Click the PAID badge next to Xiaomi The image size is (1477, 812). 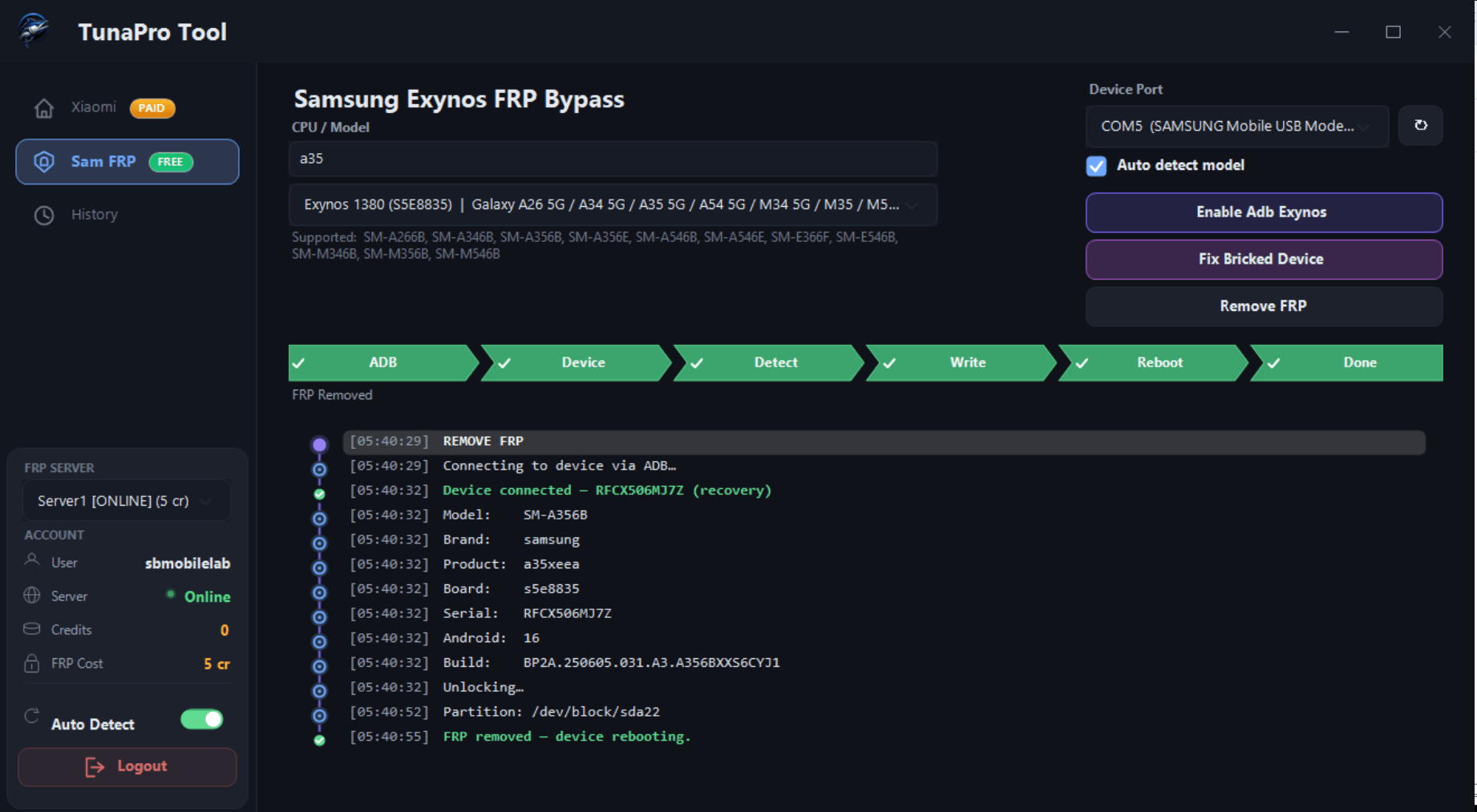(x=152, y=108)
